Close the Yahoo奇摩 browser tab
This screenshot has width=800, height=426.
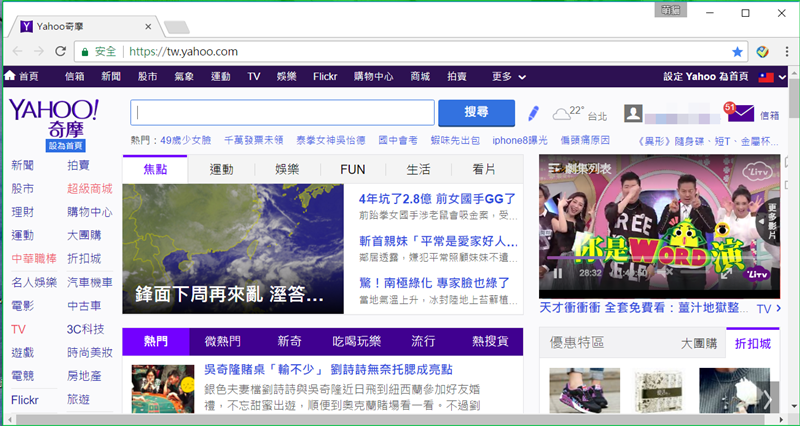pyautogui.click(x=148, y=27)
